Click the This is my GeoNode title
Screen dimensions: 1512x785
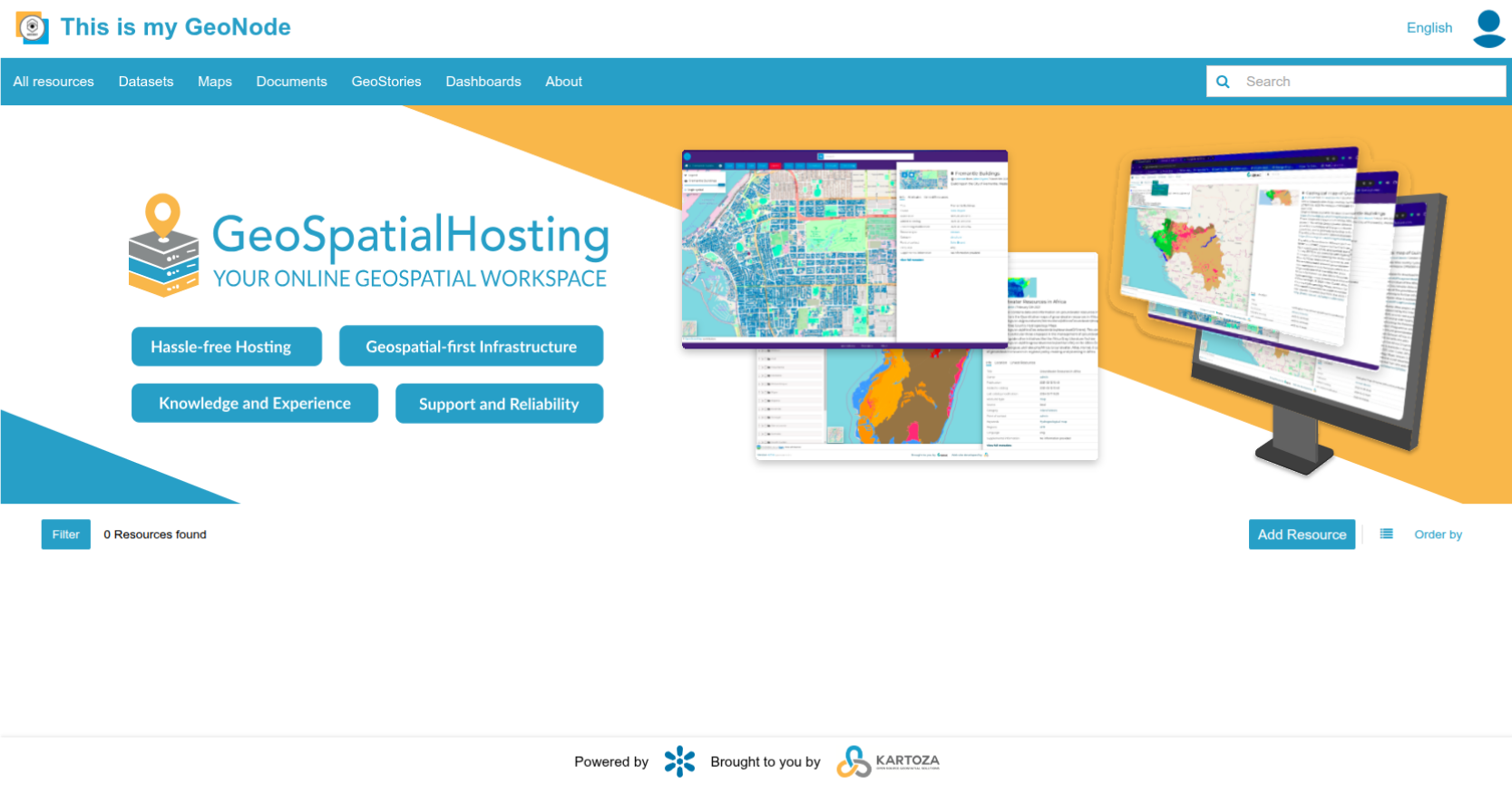click(175, 27)
